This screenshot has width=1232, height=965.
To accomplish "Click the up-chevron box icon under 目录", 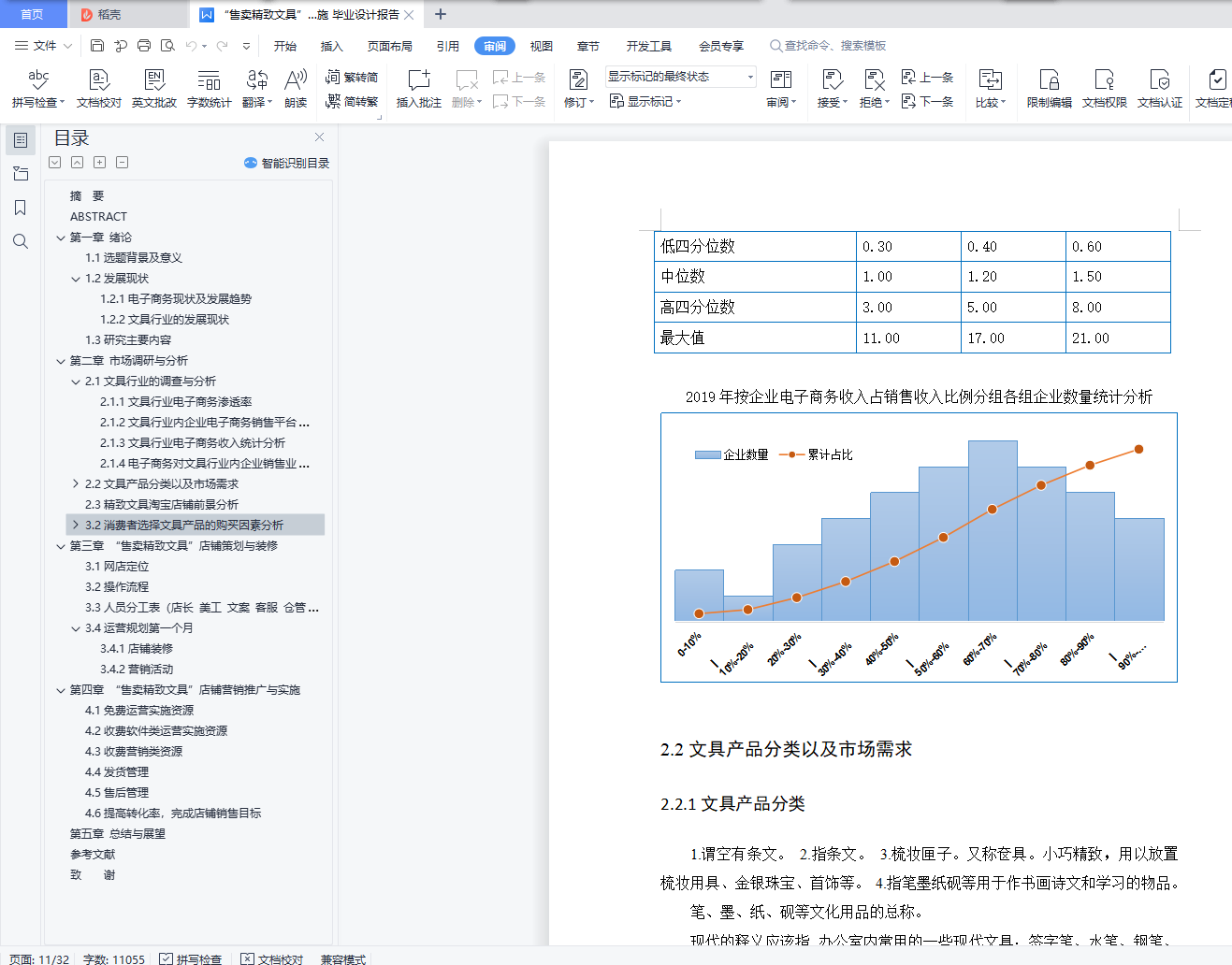I will pyautogui.click(x=77, y=163).
